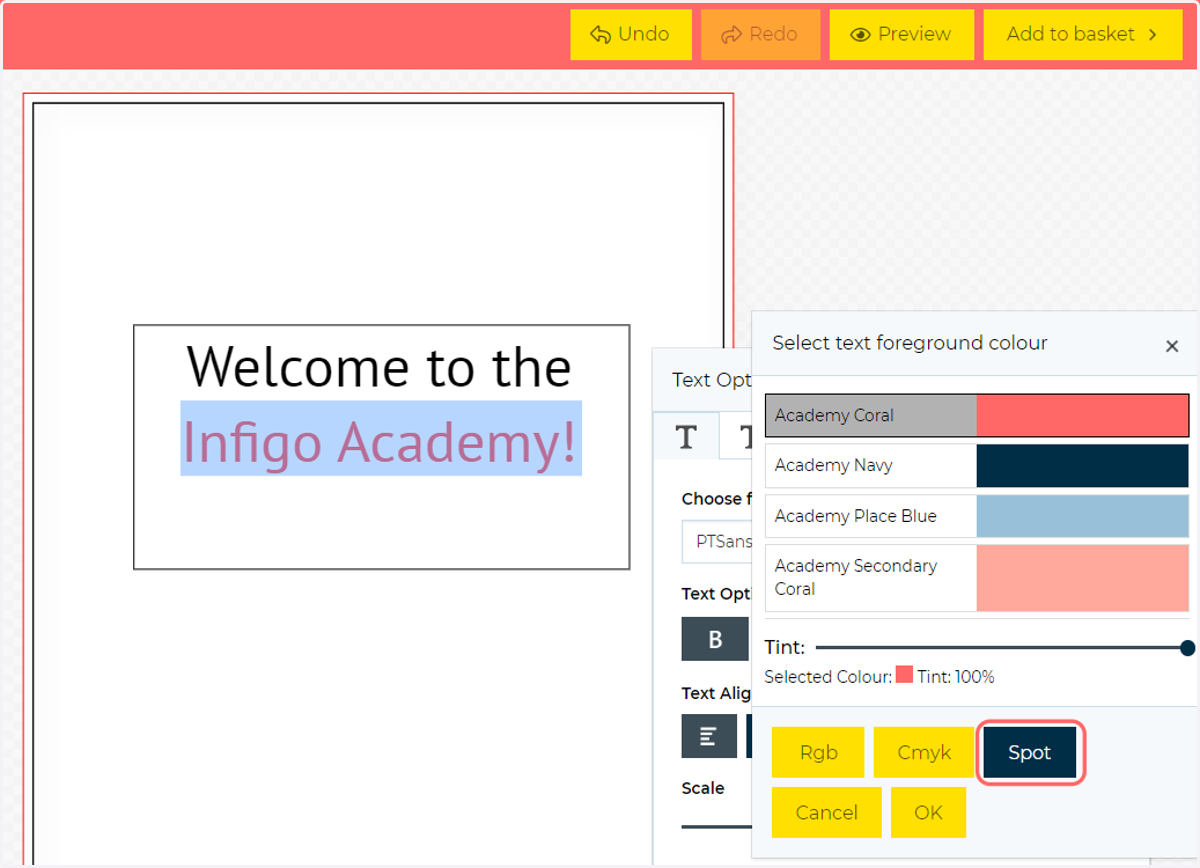Switch to Cmyk colour mode
This screenshot has width=1200, height=868.
924,752
